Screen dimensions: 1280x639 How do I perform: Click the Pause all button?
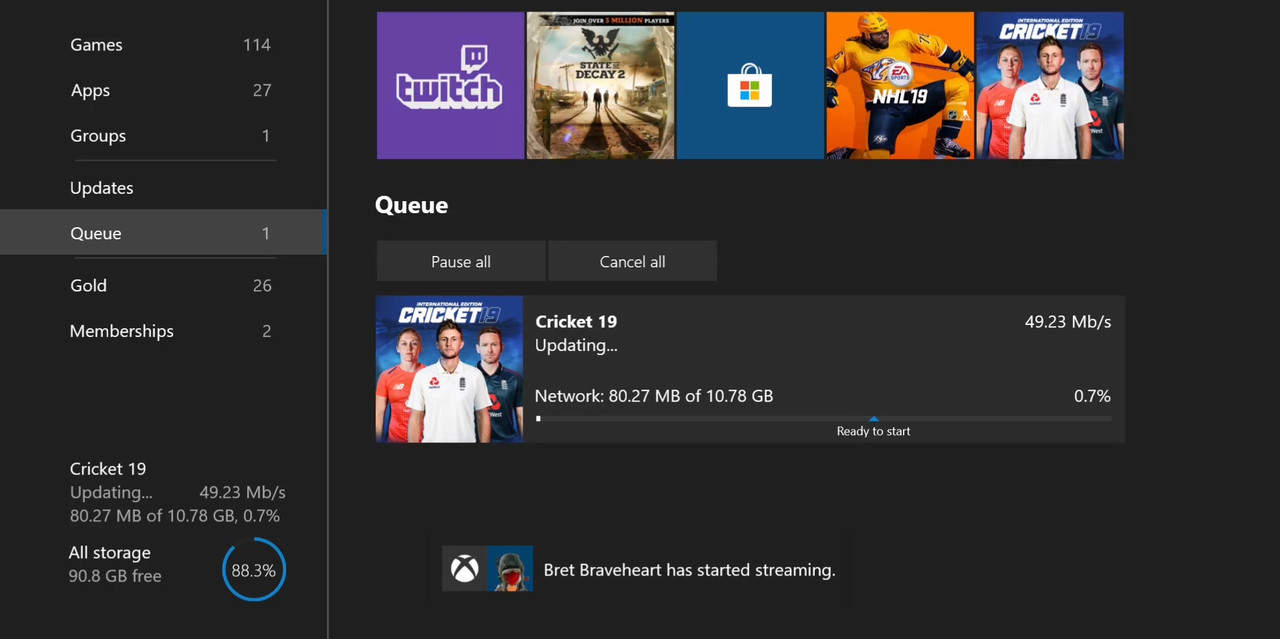click(x=461, y=261)
